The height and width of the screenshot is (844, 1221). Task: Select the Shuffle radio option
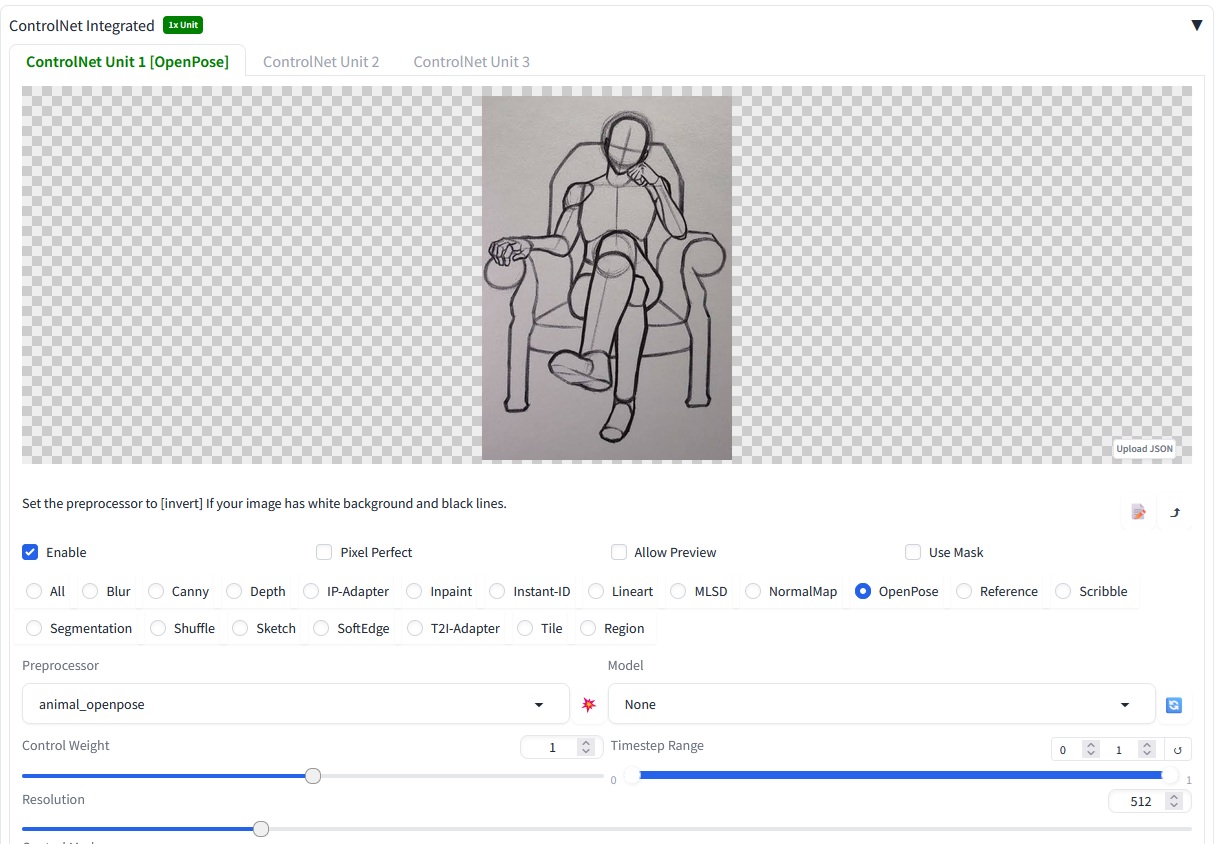click(x=158, y=628)
